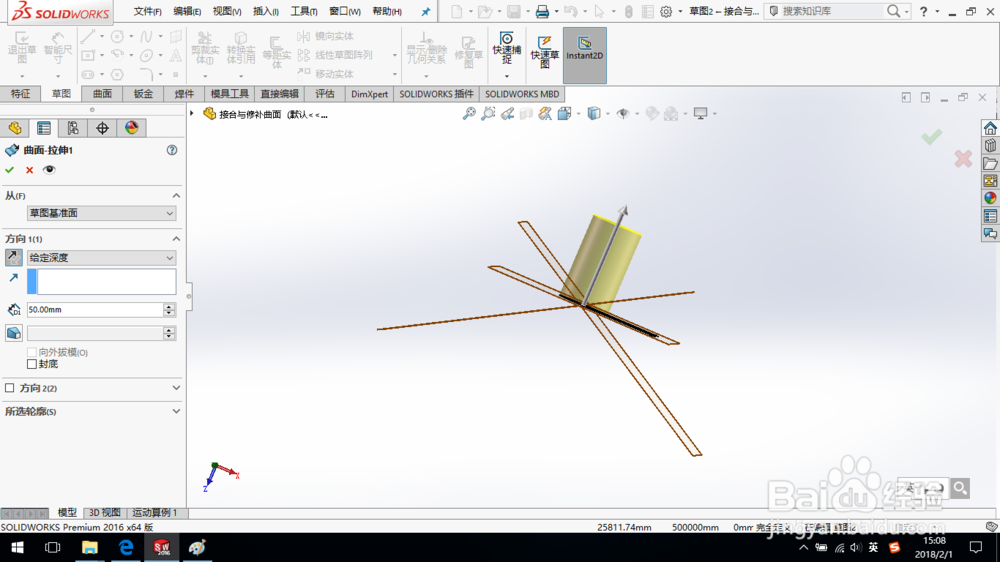The image size is (1000, 562).
Task: Enable the 方向 2 checkbox
Action: tap(10, 388)
